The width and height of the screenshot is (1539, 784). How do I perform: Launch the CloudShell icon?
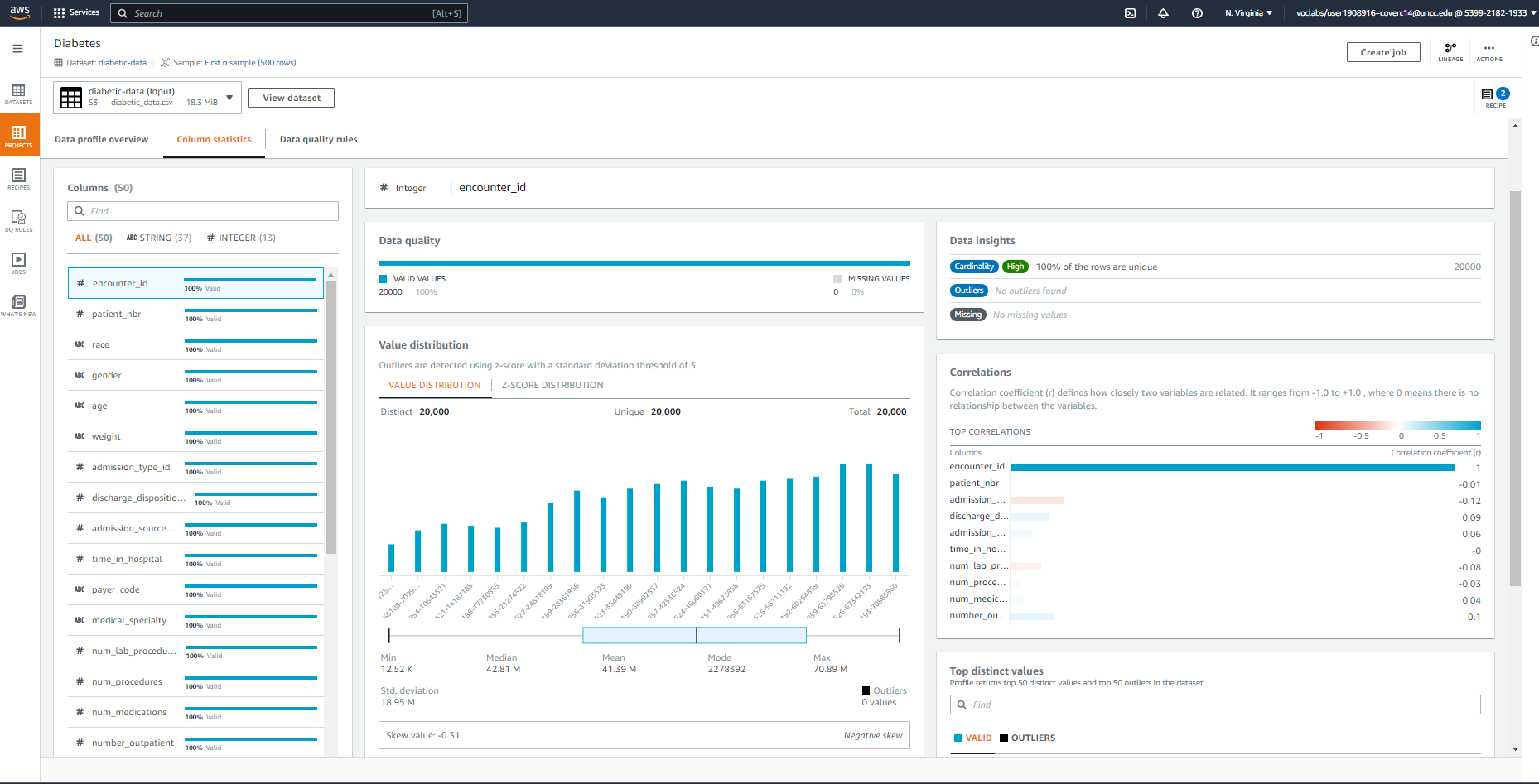[x=1130, y=13]
